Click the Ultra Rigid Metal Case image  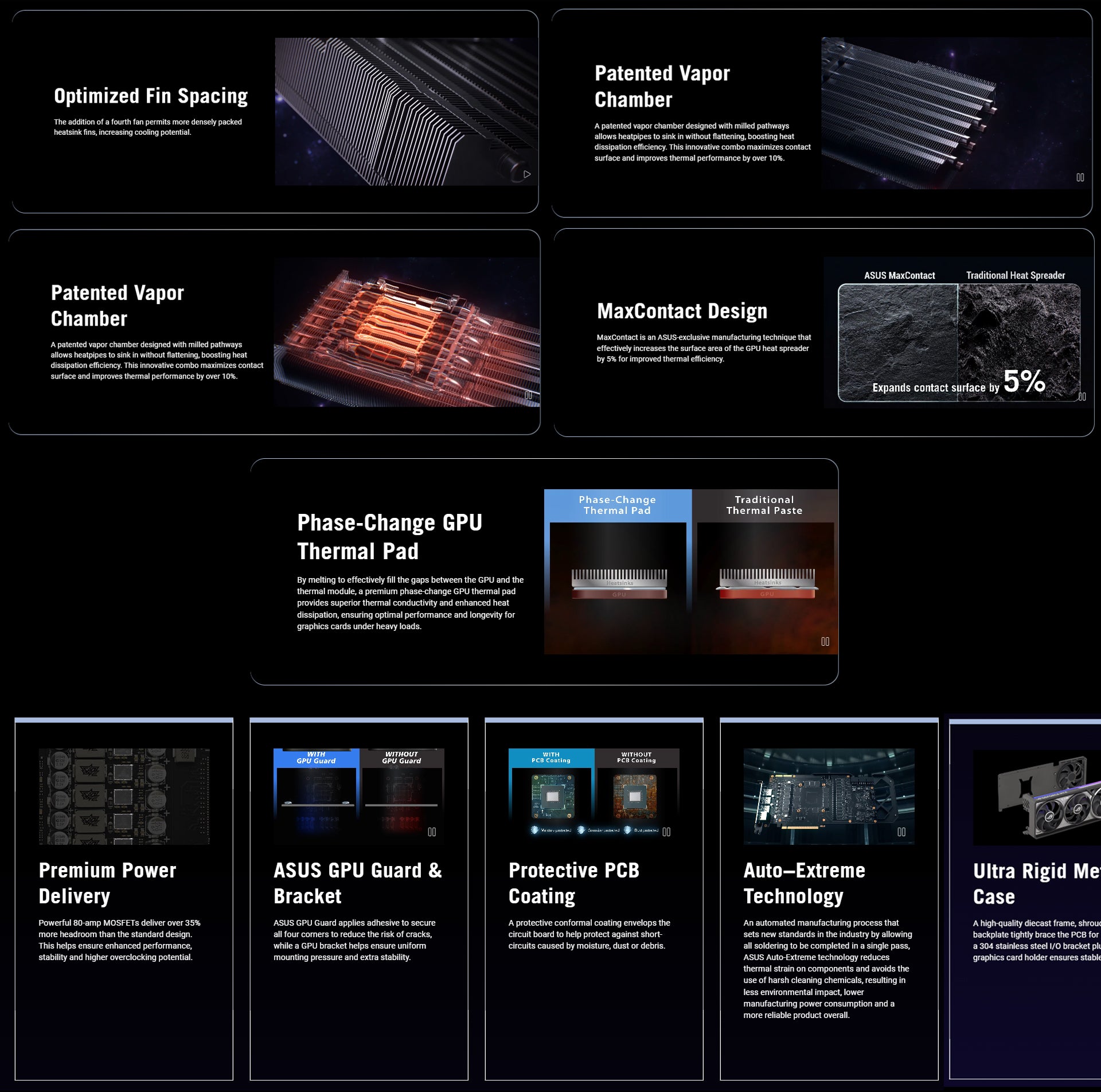click(x=1037, y=797)
